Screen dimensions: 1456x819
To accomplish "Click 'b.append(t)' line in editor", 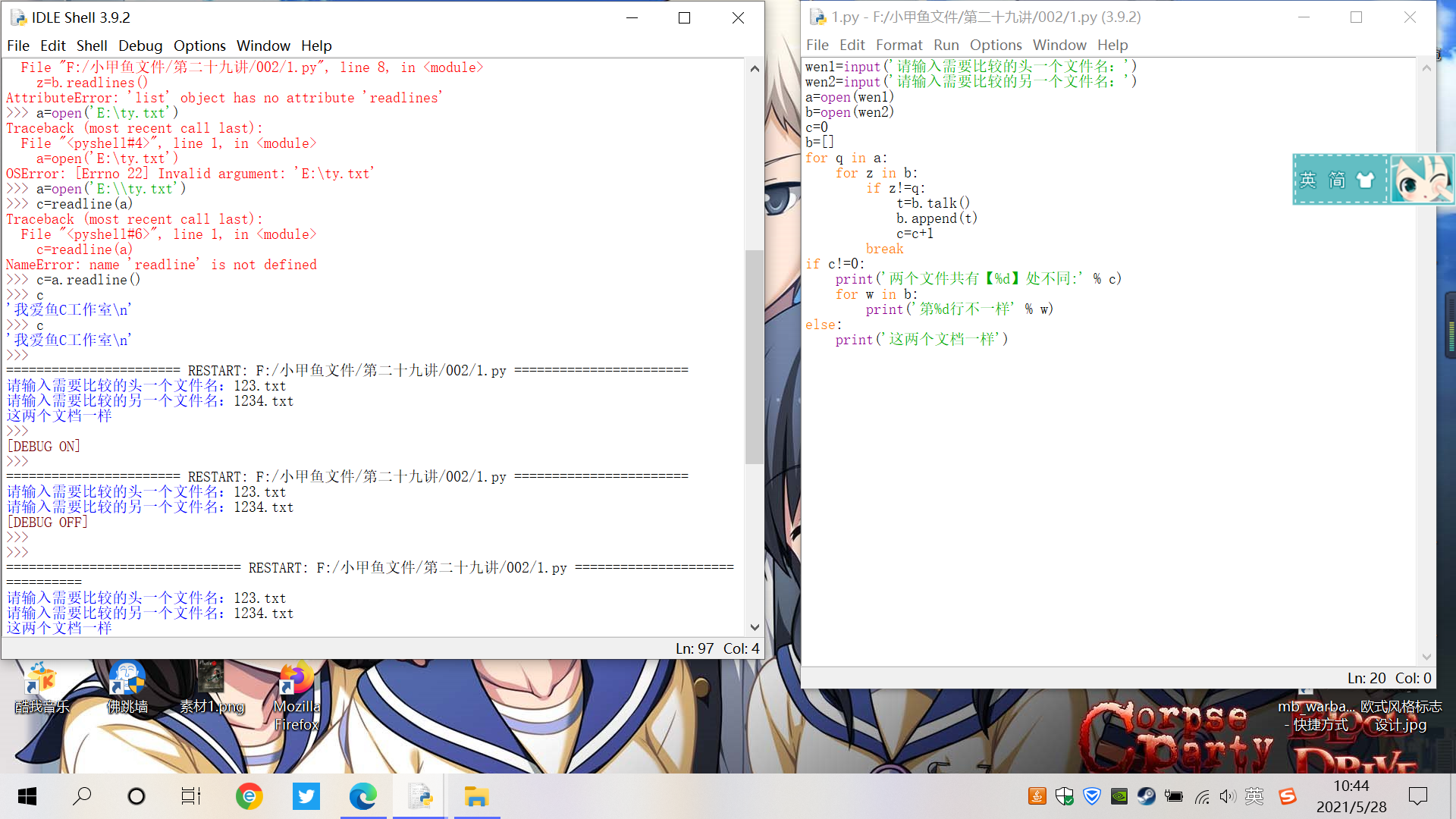I will (x=937, y=218).
